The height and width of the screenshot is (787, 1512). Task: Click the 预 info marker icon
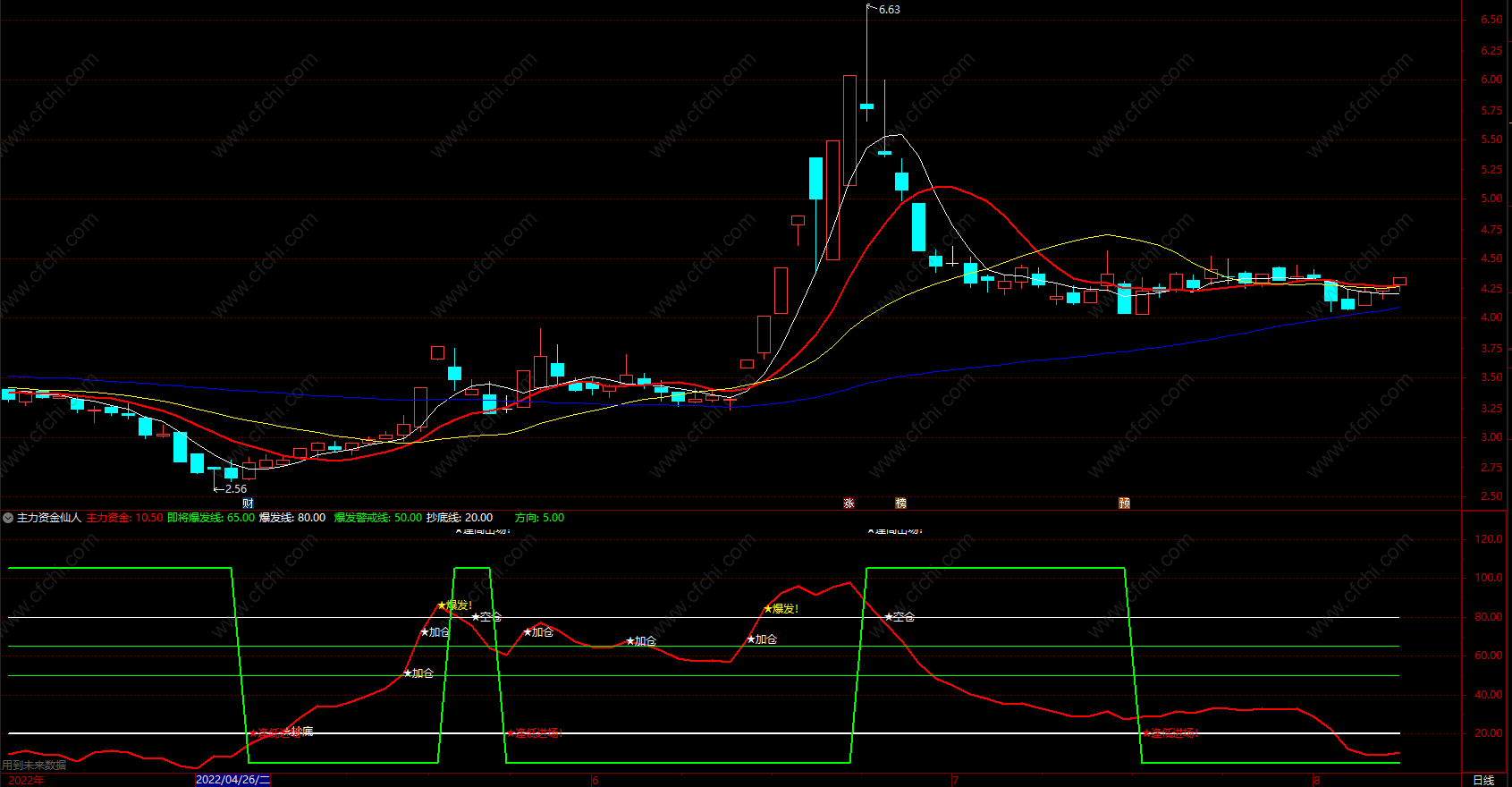1124,504
